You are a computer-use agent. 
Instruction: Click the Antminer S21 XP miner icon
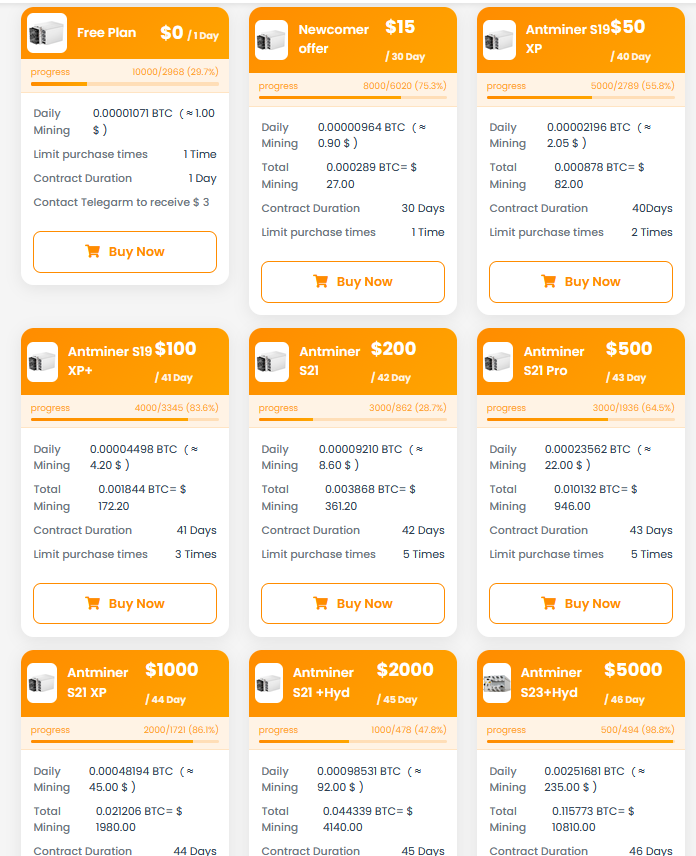(43, 683)
